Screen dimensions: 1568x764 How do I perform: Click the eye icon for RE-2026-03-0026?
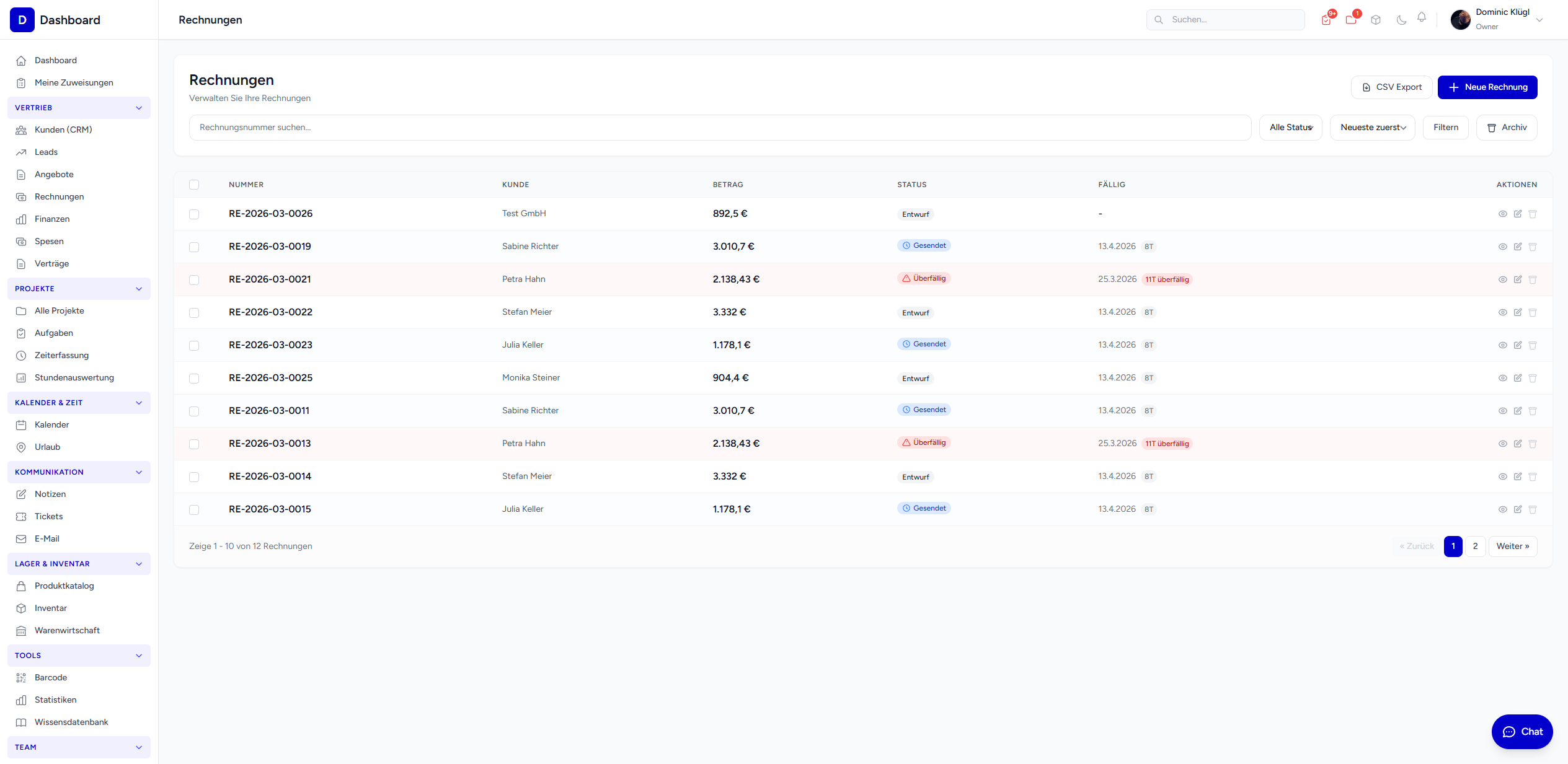[x=1502, y=214]
